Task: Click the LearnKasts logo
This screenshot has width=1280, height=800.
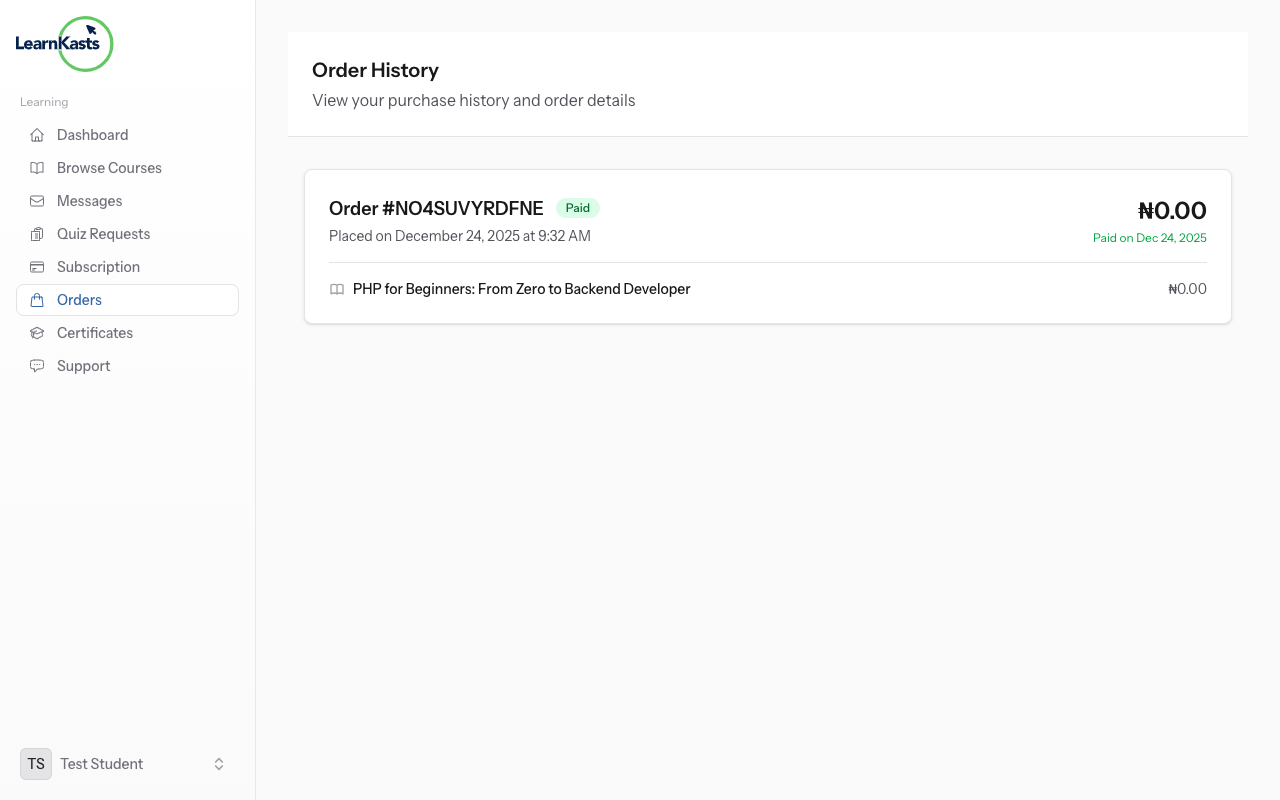Action: click(x=64, y=44)
